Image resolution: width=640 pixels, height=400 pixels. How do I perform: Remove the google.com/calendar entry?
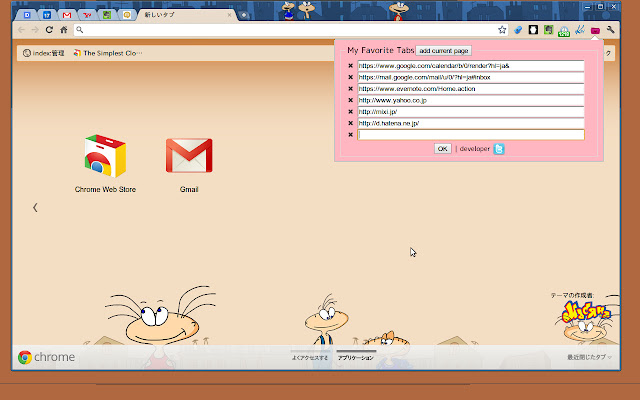(x=350, y=66)
